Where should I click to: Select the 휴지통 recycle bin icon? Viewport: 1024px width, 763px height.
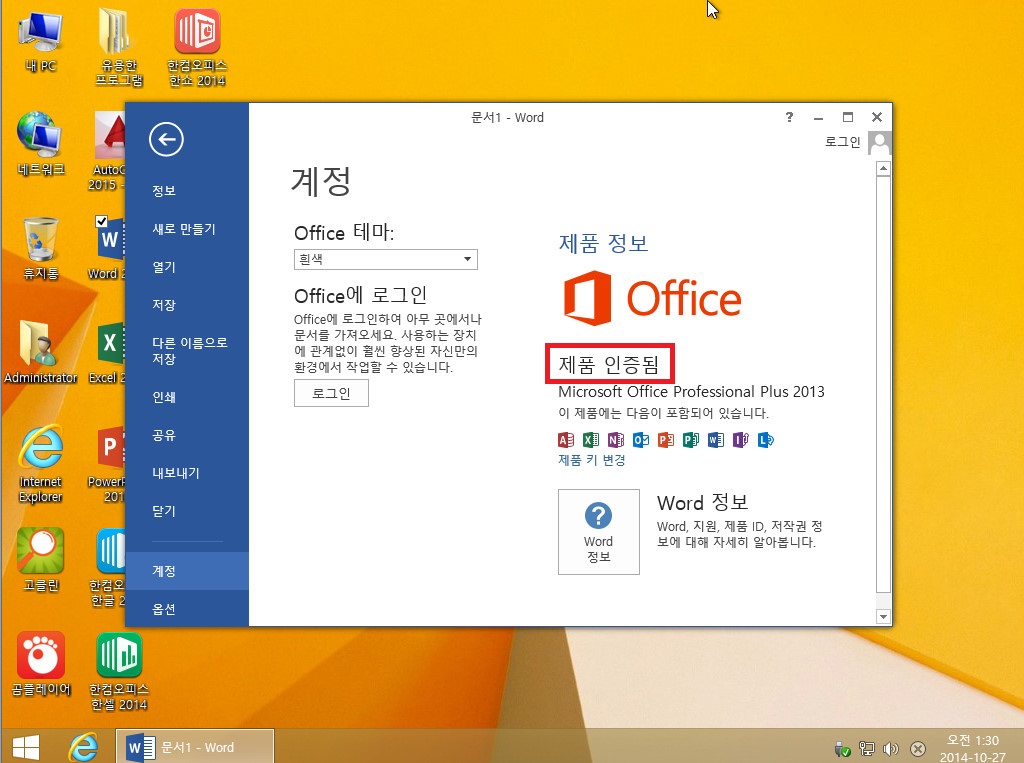click(40, 248)
